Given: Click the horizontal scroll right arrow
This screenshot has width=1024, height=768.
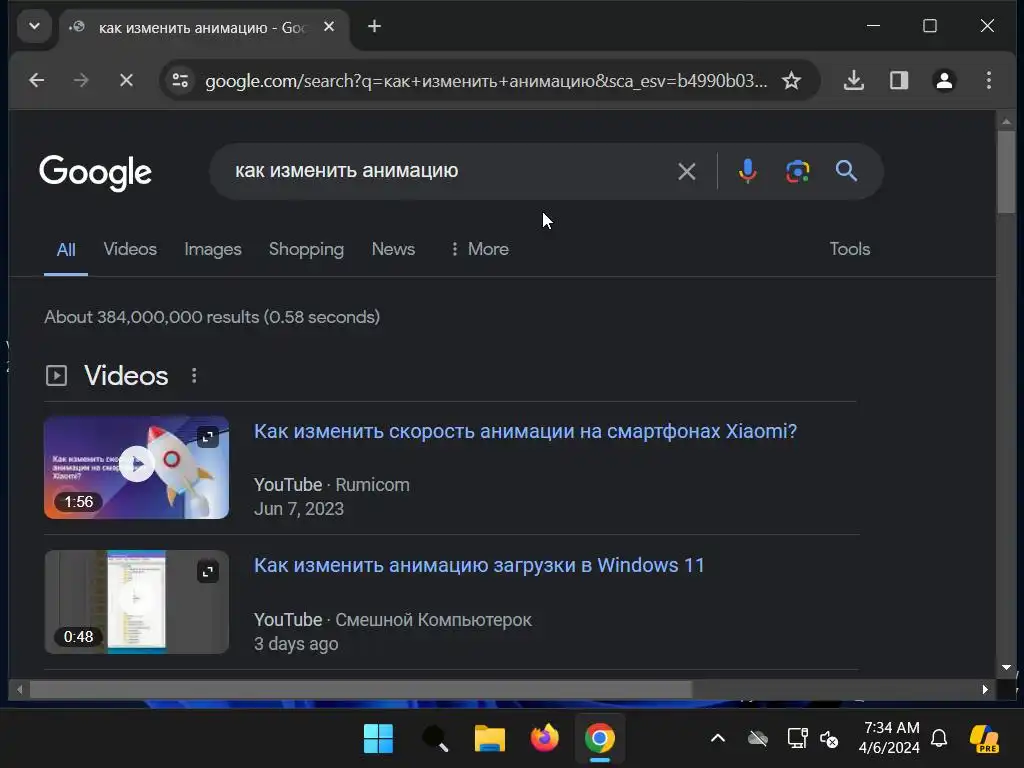Looking at the screenshot, I should coord(985,689).
